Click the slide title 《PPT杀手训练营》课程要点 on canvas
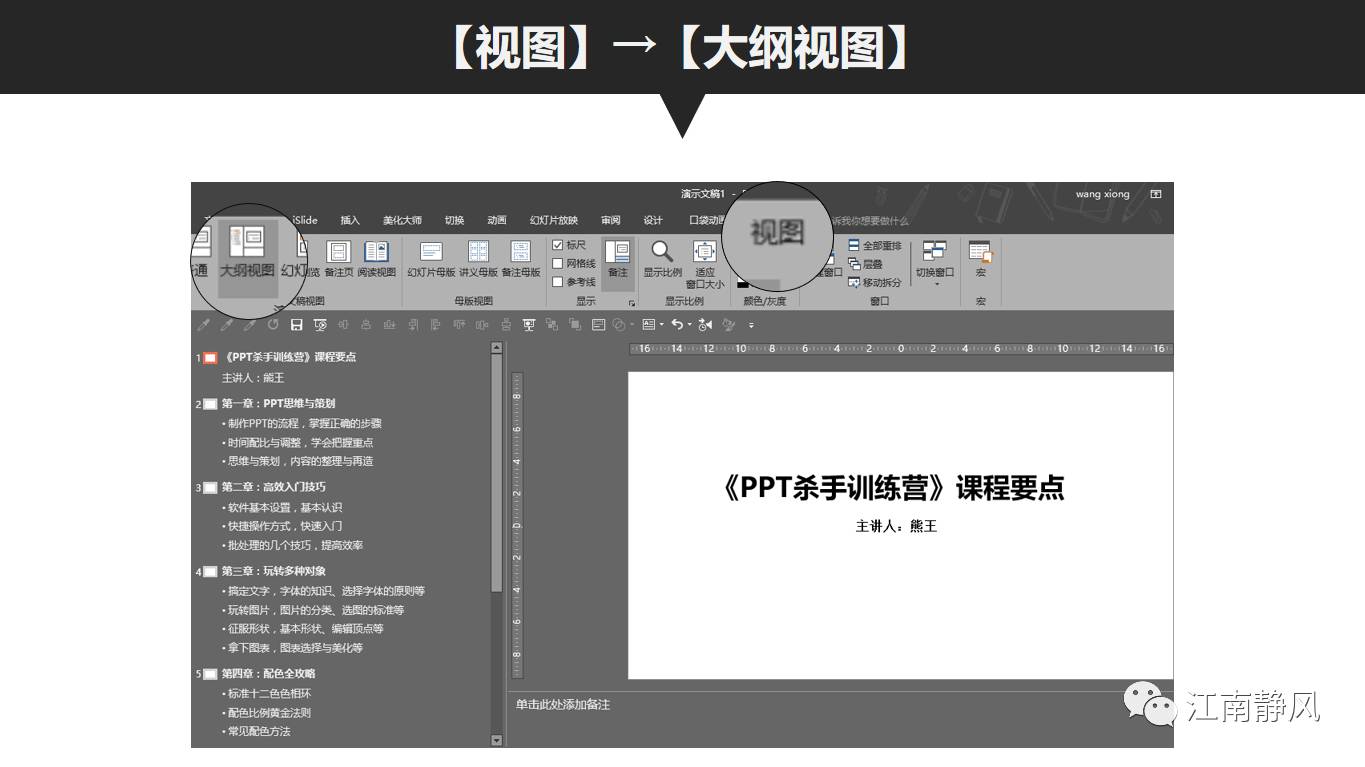The width and height of the screenshot is (1365, 767). point(893,488)
